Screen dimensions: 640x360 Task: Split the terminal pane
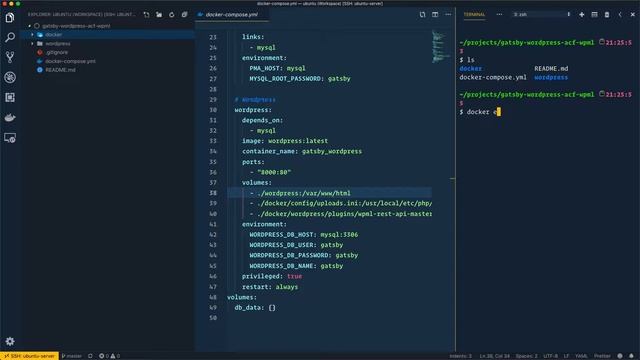coord(594,15)
